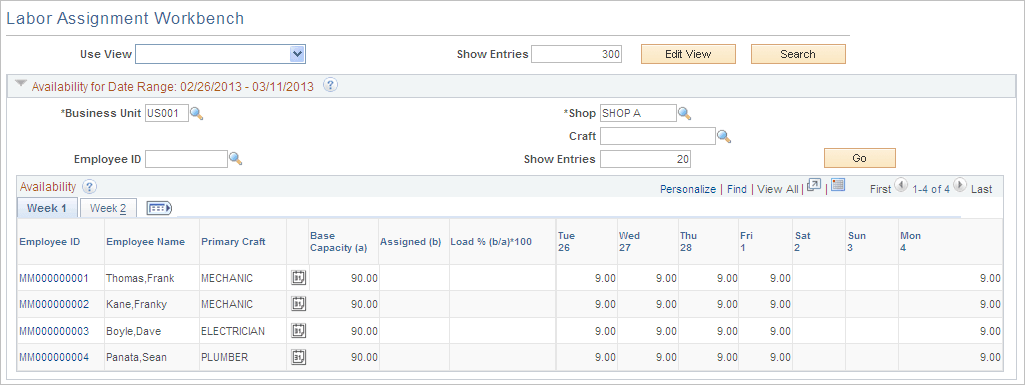
Task: Click the Go button
Action: tap(860, 158)
